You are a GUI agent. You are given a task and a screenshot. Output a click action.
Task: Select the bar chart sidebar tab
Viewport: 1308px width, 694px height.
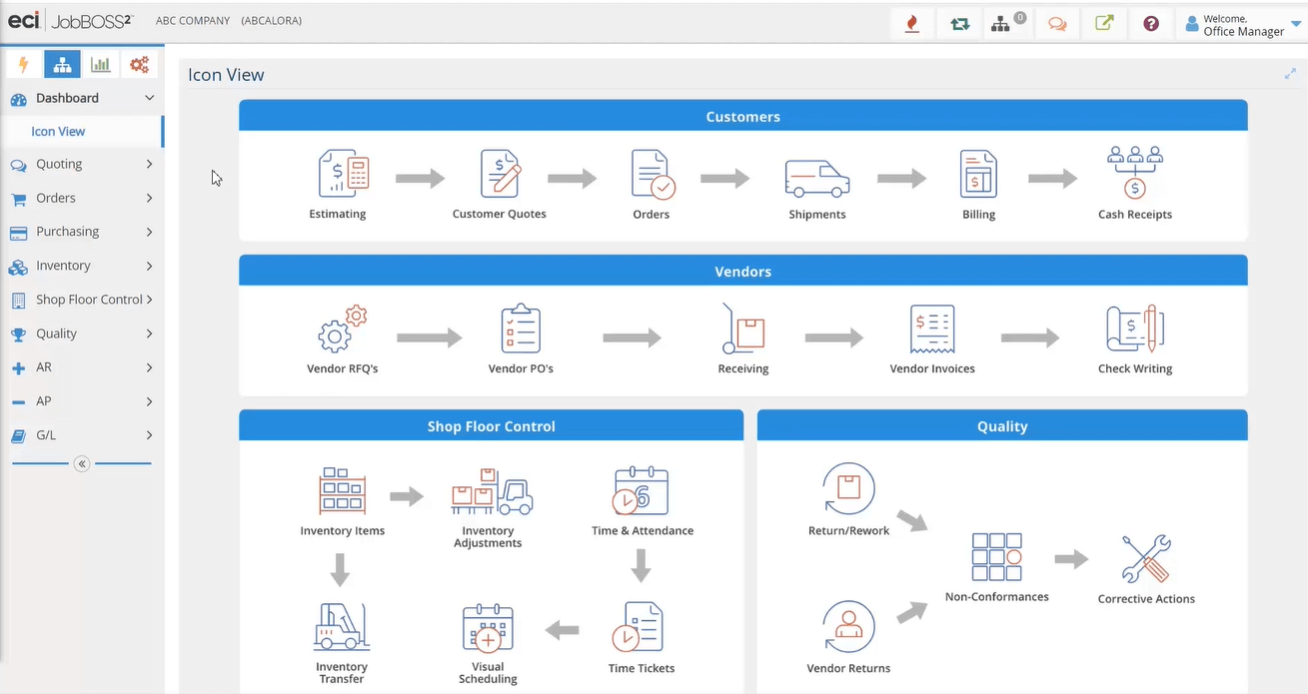click(100, 65)
